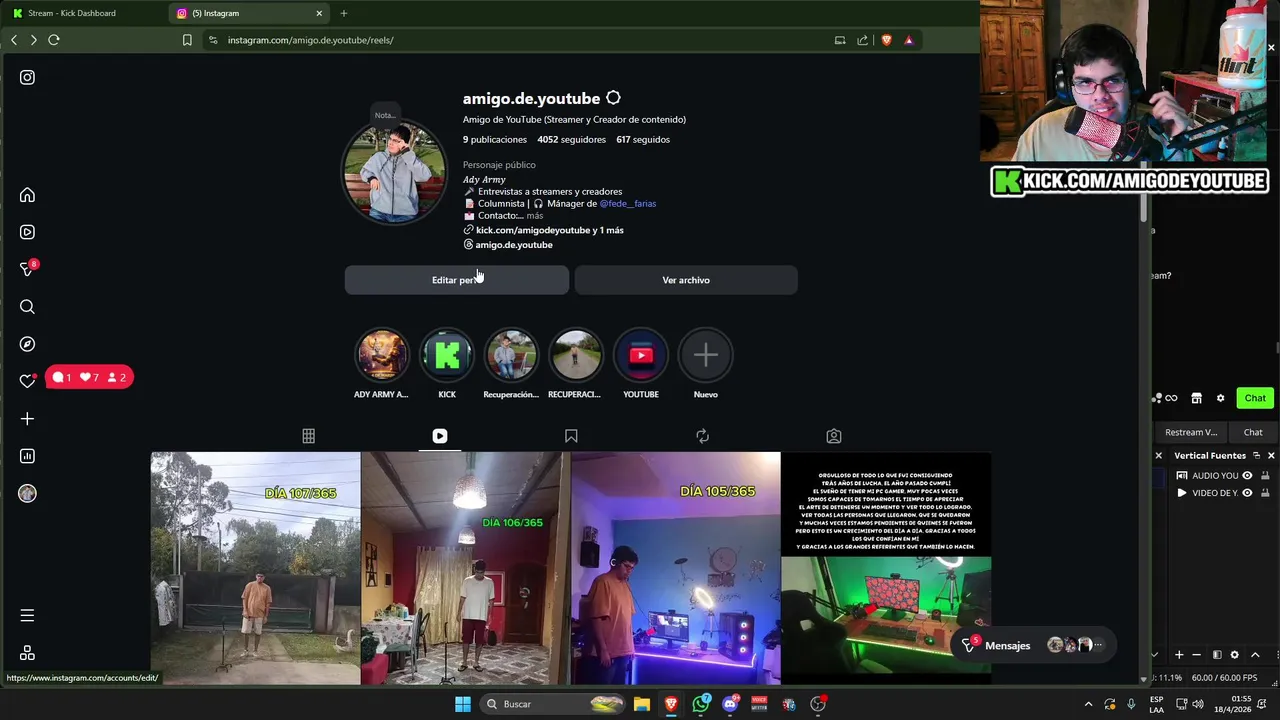Screen dimensions: 1280x720
Task: Lock the AUDIO YOU source
Action: [1263, 476]
